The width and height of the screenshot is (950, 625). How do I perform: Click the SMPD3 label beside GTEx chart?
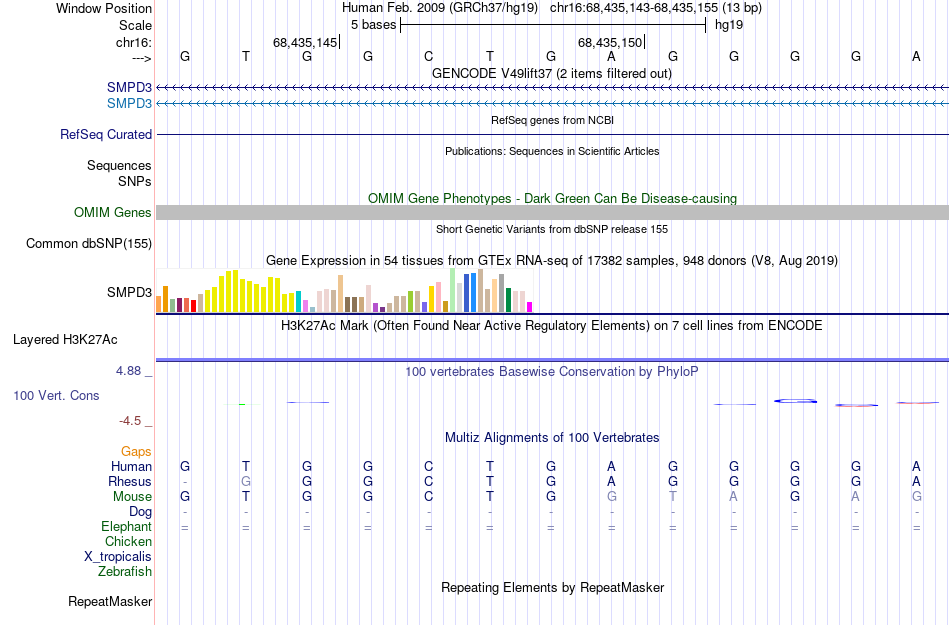(129, 292)
